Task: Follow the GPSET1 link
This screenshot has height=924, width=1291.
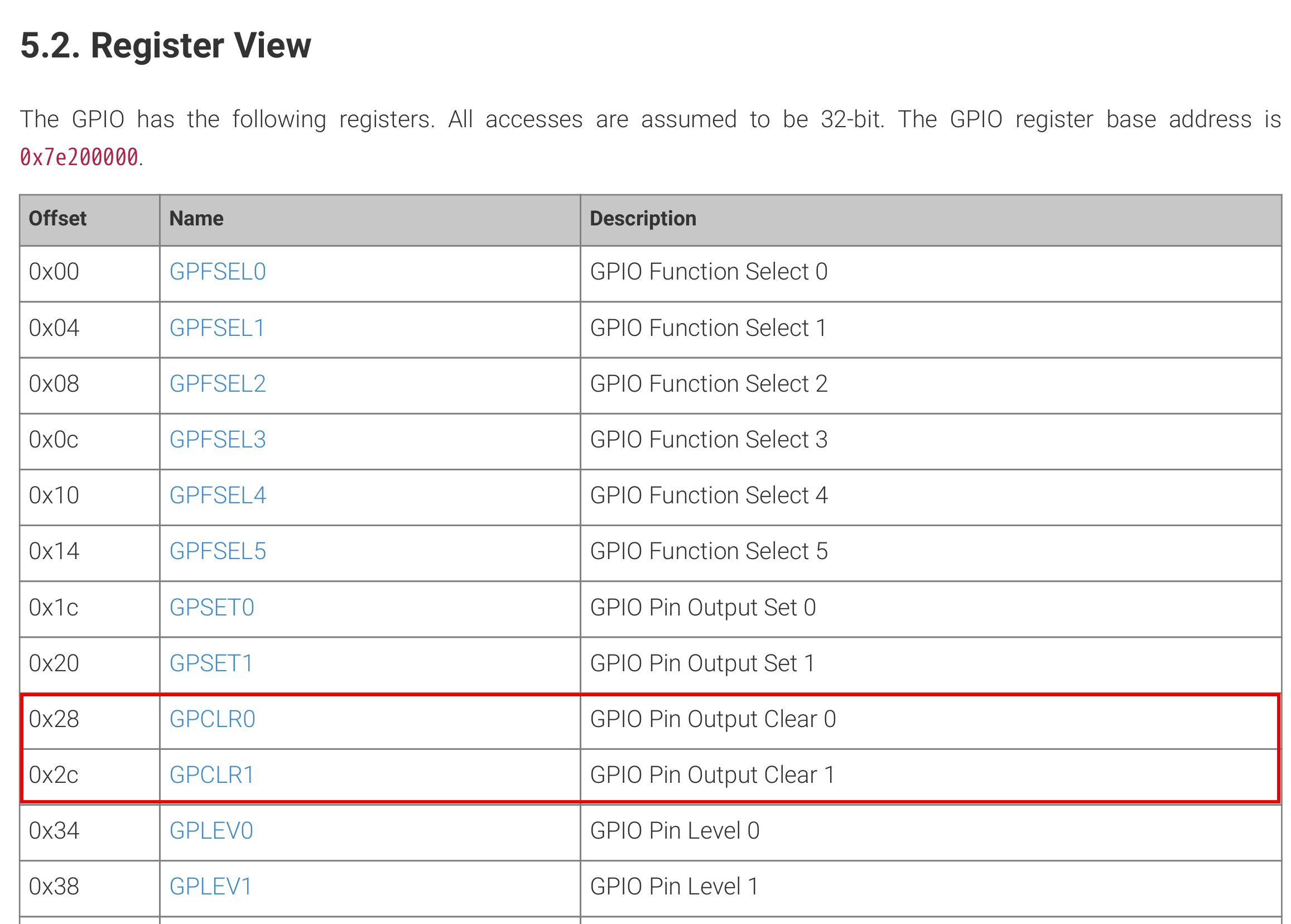Action: (x=211, y=663)
